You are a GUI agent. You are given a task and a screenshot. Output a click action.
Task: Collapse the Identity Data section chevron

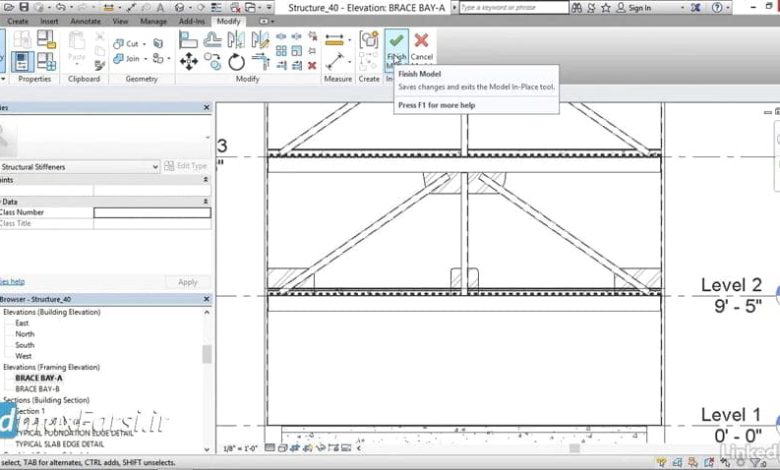205,201
